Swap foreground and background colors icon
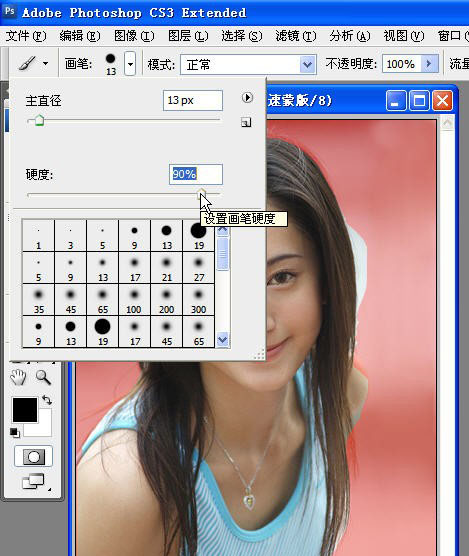 coord(47,400)
